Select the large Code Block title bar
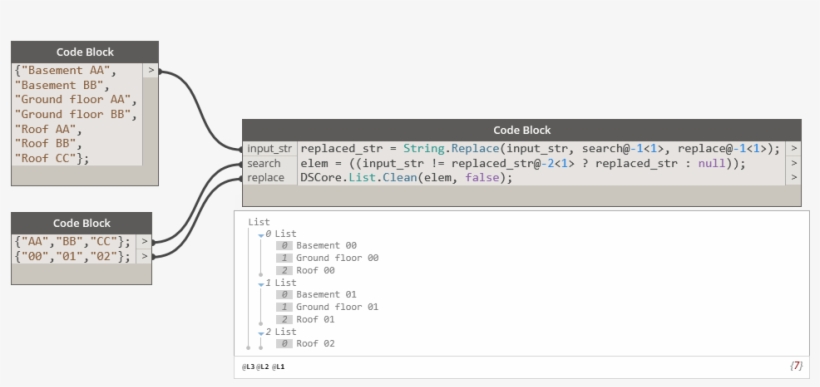 522,130
